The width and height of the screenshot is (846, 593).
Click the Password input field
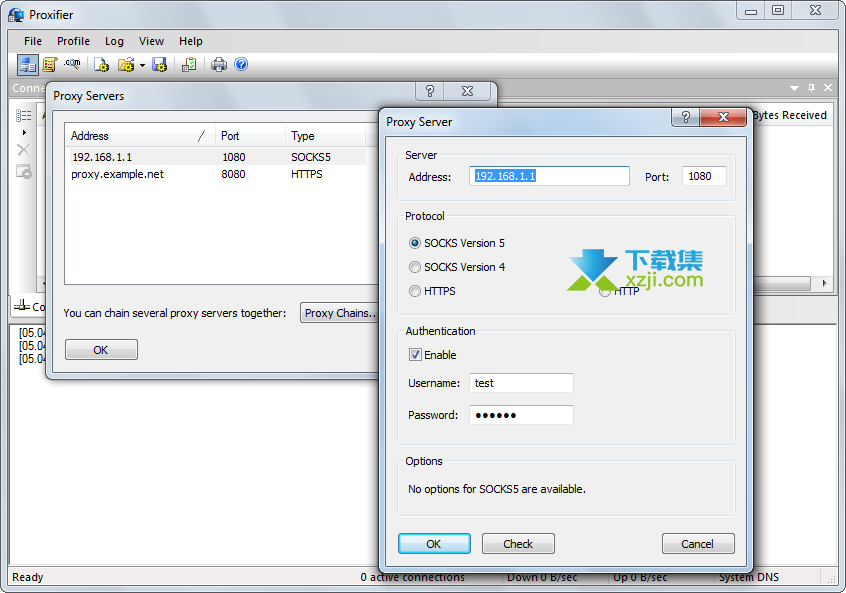tap(521, 415)
